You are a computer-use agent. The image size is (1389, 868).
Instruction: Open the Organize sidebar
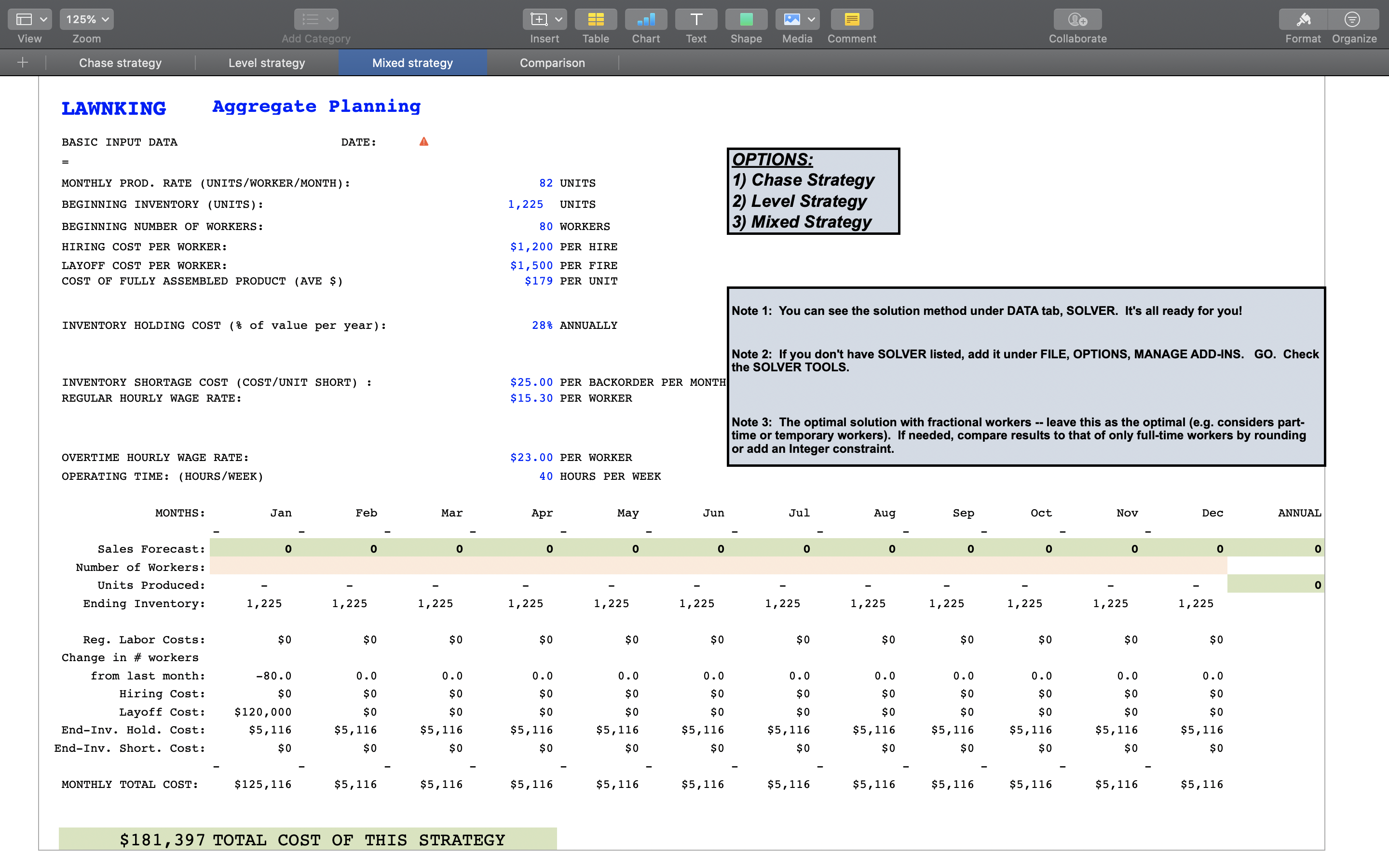point(1353,19)
